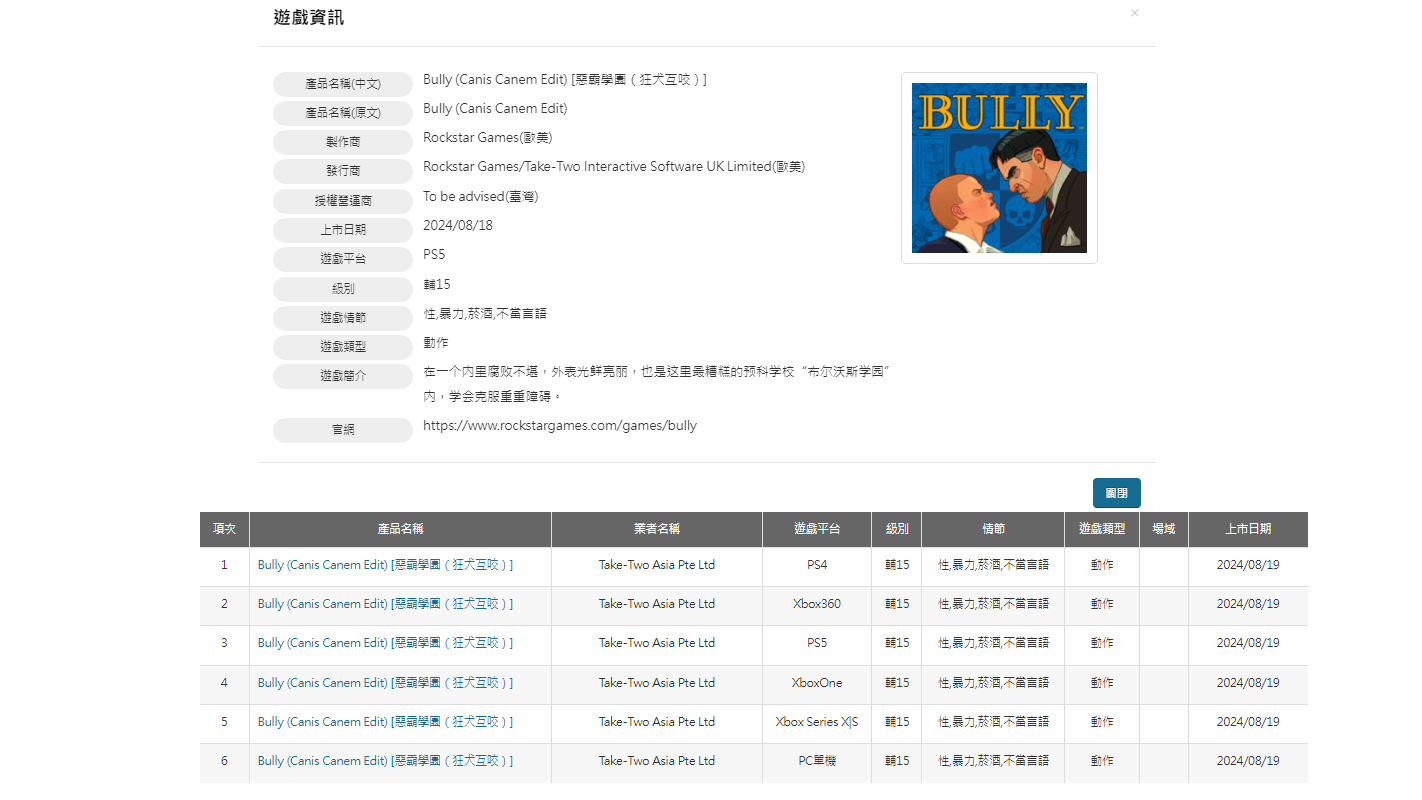
Task: Click the 授權營運商 label pill
Action: coord(343,201)
